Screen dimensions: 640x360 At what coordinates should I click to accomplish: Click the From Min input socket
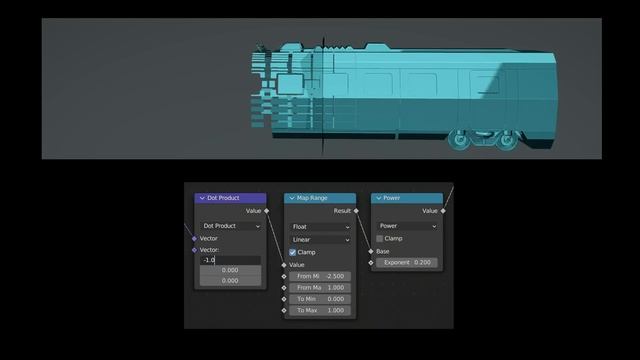coord(284,276)
